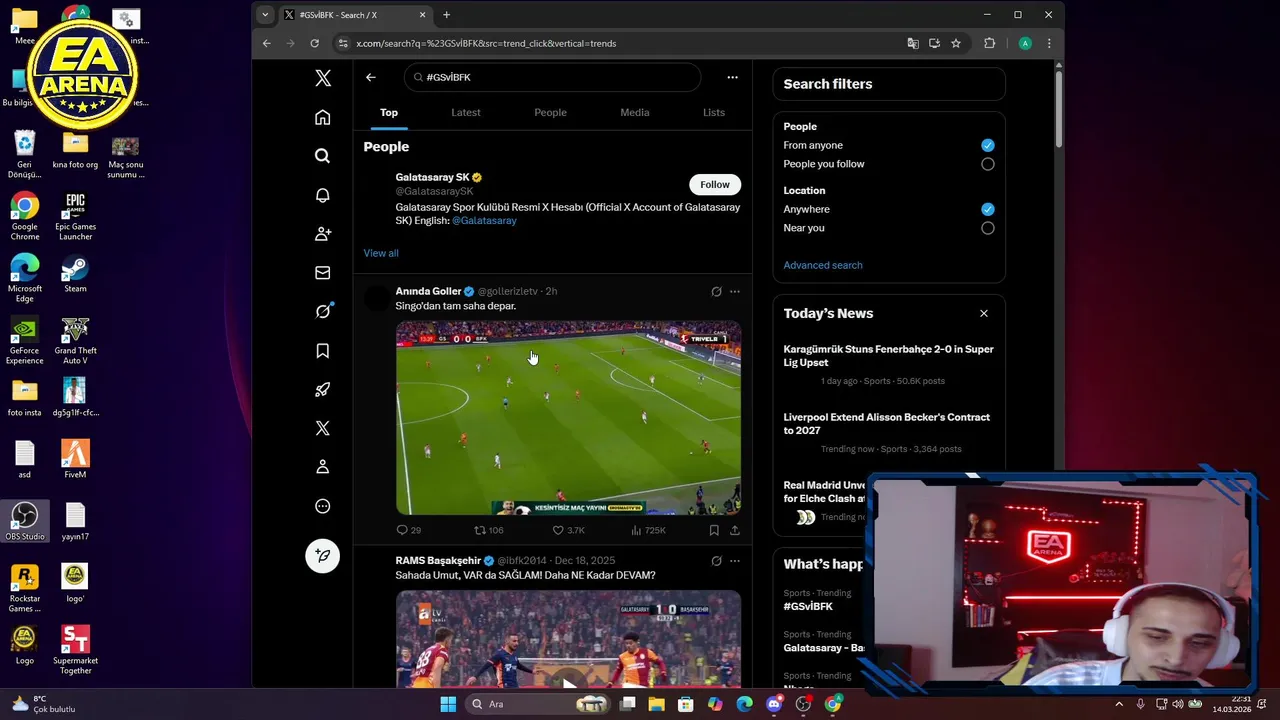The width and height of the screenshot is (1280, 720).
Task: Open the RAMS Başakşehir video thumbnail
Action: (568, 640)
